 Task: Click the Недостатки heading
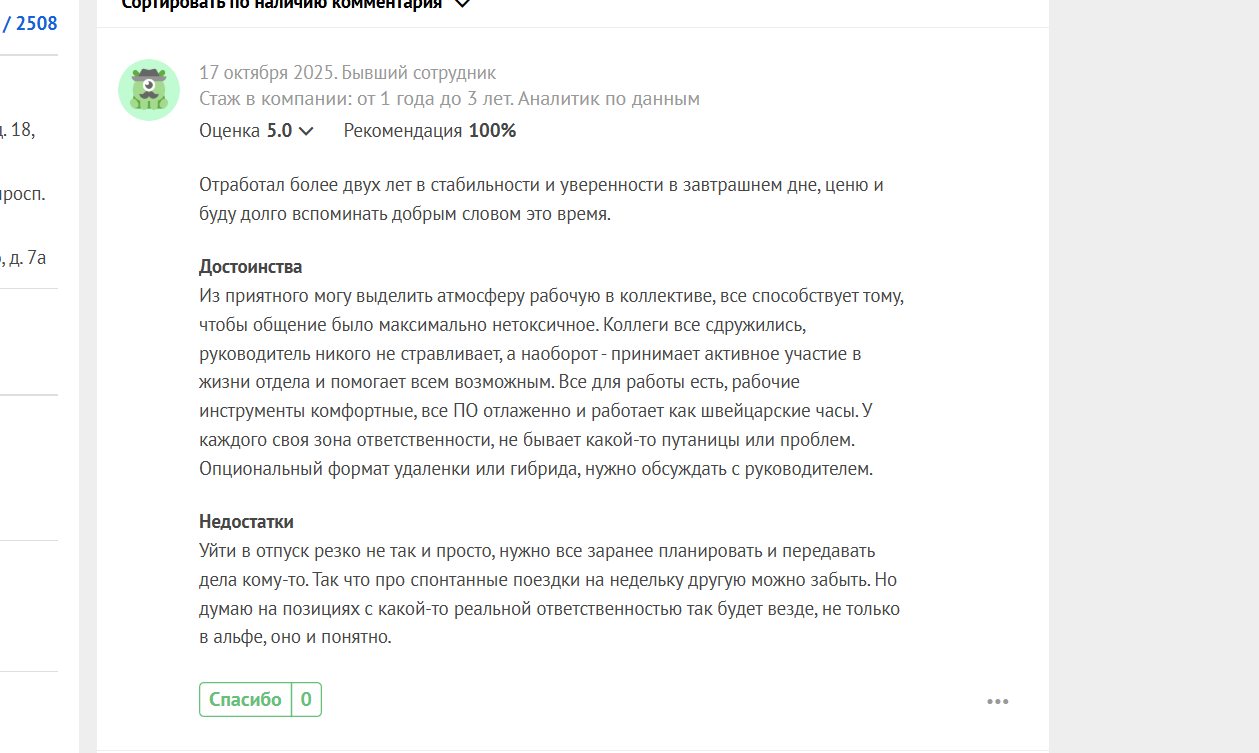point(246,522)
